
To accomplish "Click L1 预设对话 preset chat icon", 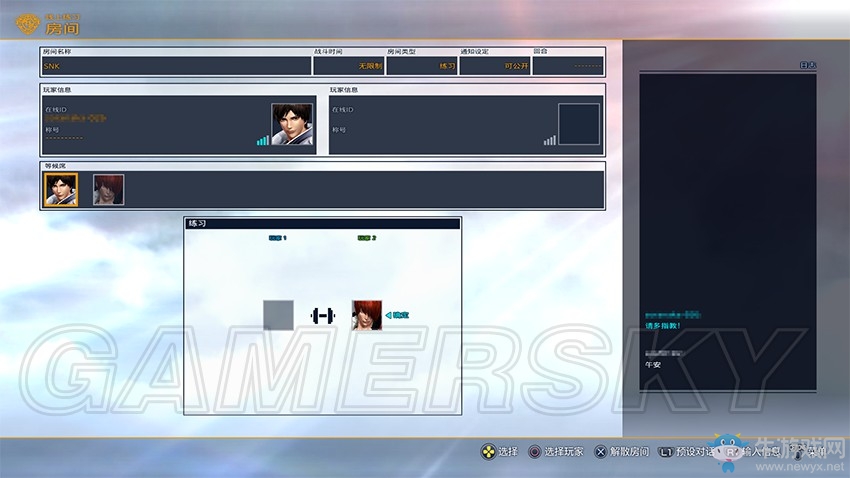I will (x=666, y=451).
